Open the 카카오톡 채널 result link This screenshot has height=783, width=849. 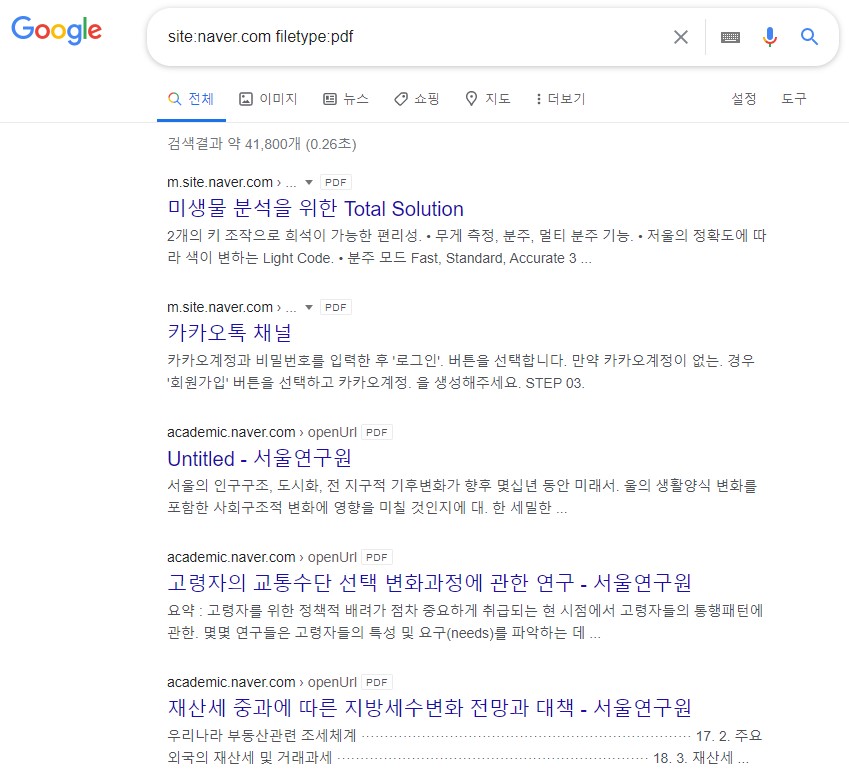pos(230,333)
